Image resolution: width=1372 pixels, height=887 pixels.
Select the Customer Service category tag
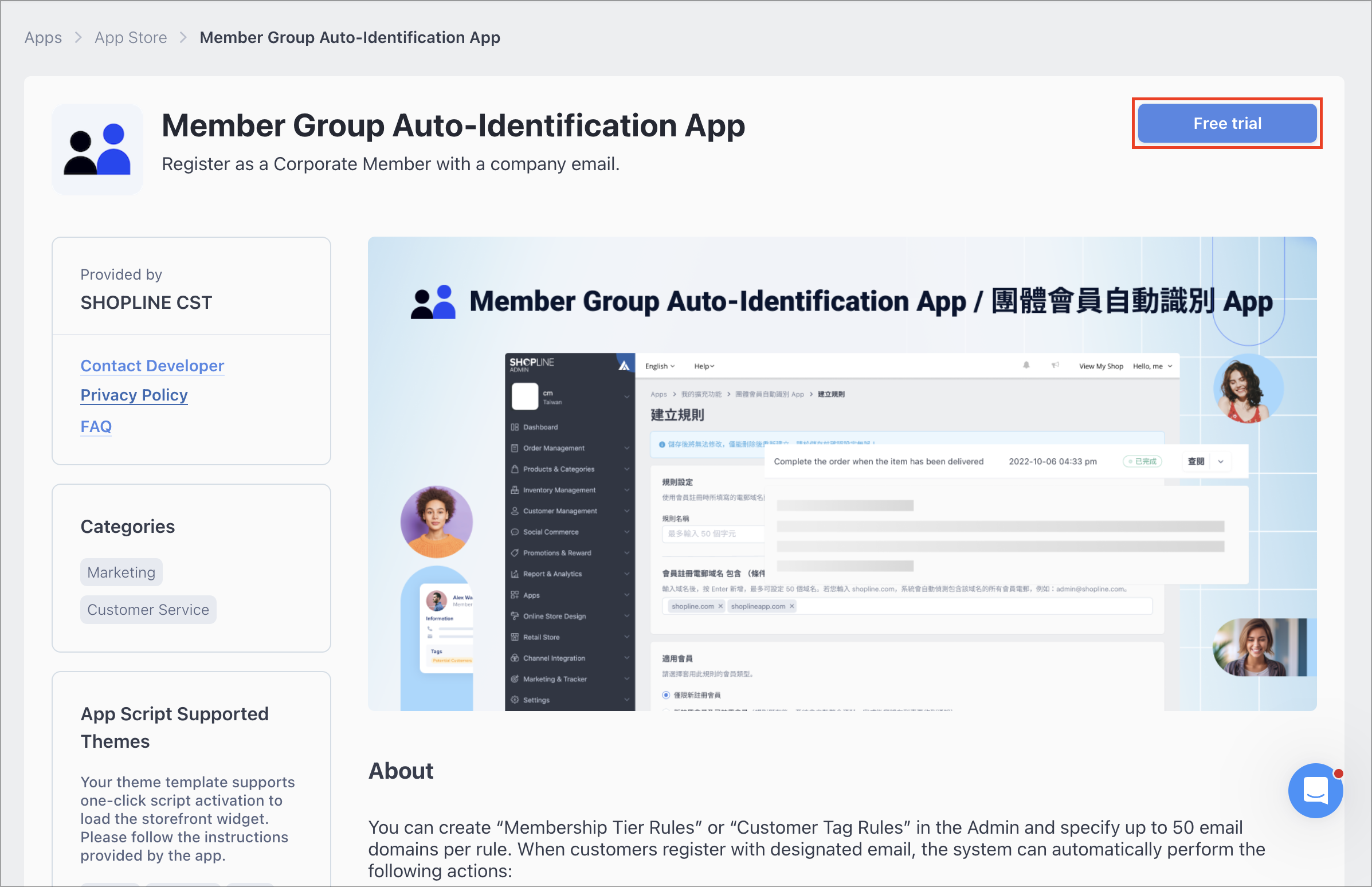click(x=148, y=609)
